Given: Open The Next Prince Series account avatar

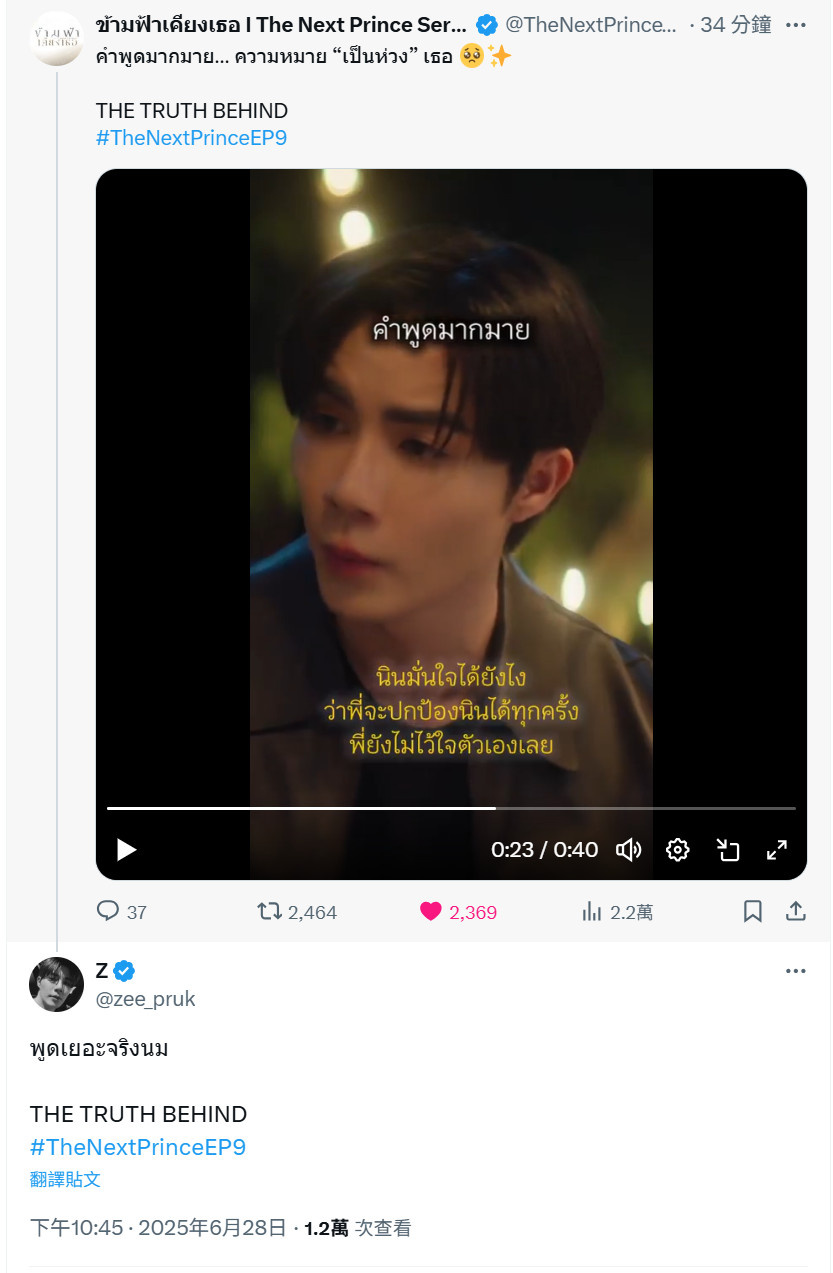Looking at the screenshot, I should tap(56, 39).
